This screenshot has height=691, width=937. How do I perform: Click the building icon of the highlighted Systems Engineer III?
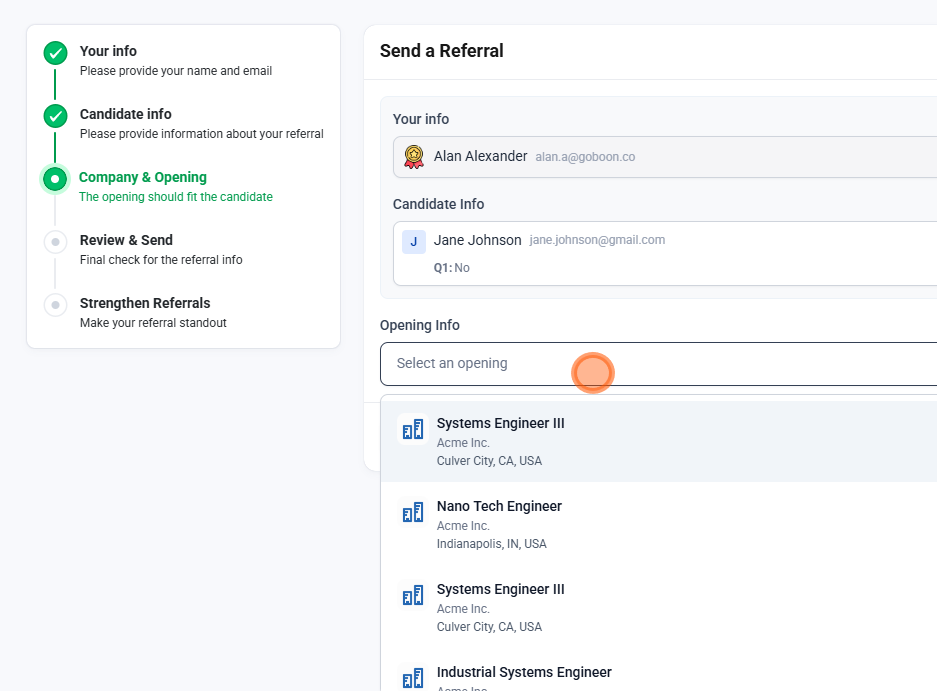click(x=413, y=429)
